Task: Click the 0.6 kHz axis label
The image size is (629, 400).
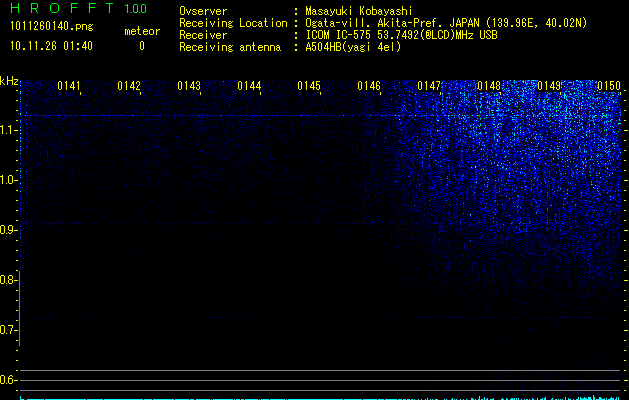Action: click(x=8, y=380)
